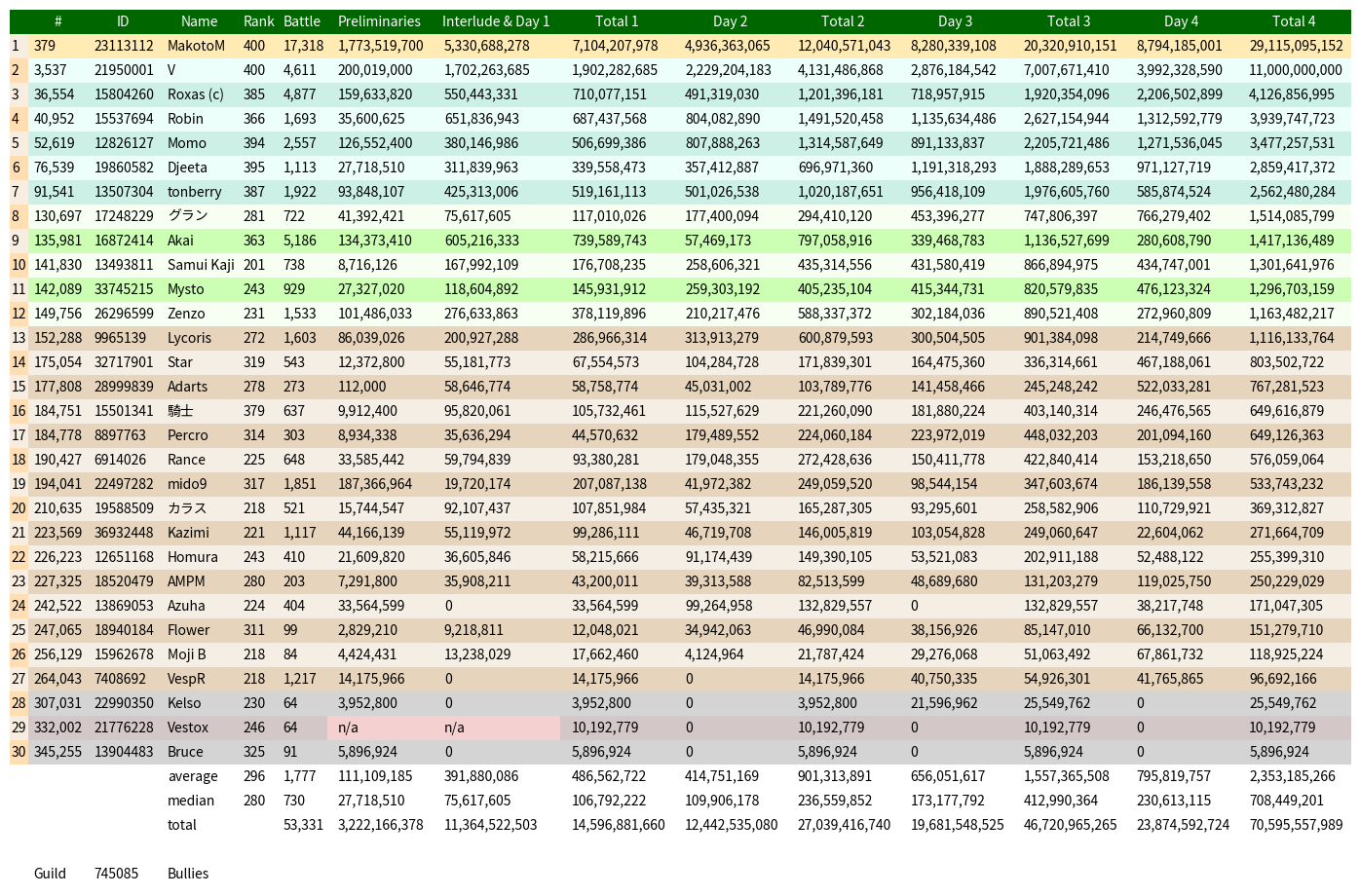Select the name cell 'Roxas (c)'
The image size is (1360, 896).
coord(195,94)
